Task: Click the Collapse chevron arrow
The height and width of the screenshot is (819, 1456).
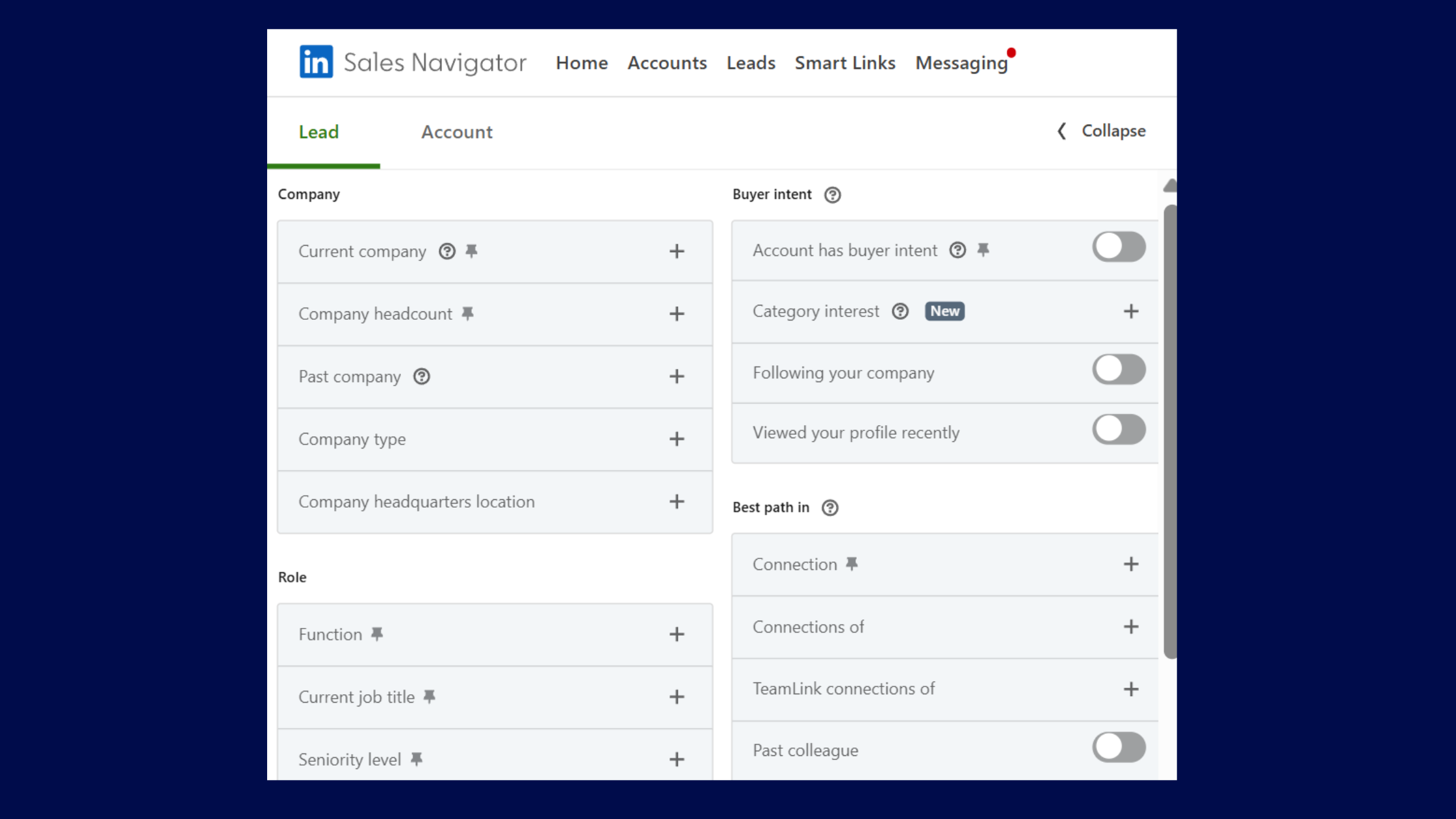Action: 1061,131
